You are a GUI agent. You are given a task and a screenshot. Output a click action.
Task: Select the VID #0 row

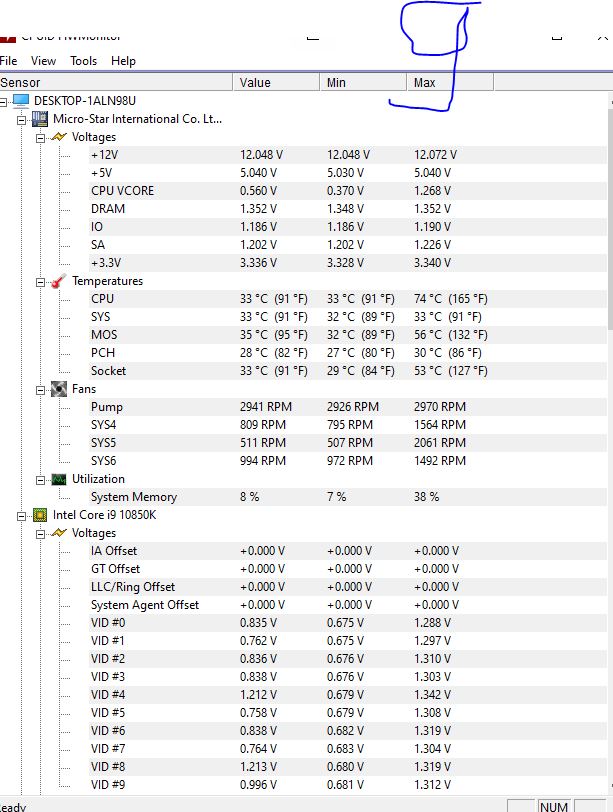(x=348, y=623)
